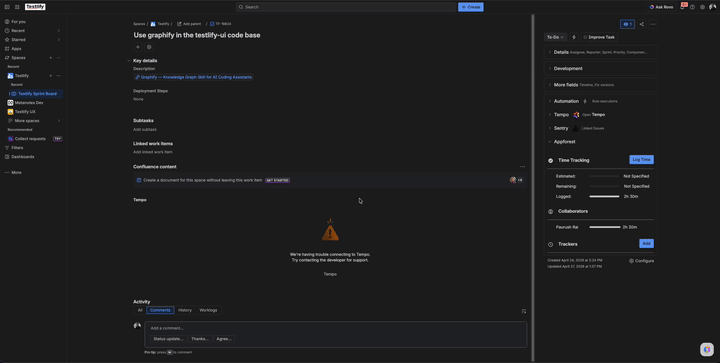Click the Configure link
The image size is (720, 363).
[641, 261]
